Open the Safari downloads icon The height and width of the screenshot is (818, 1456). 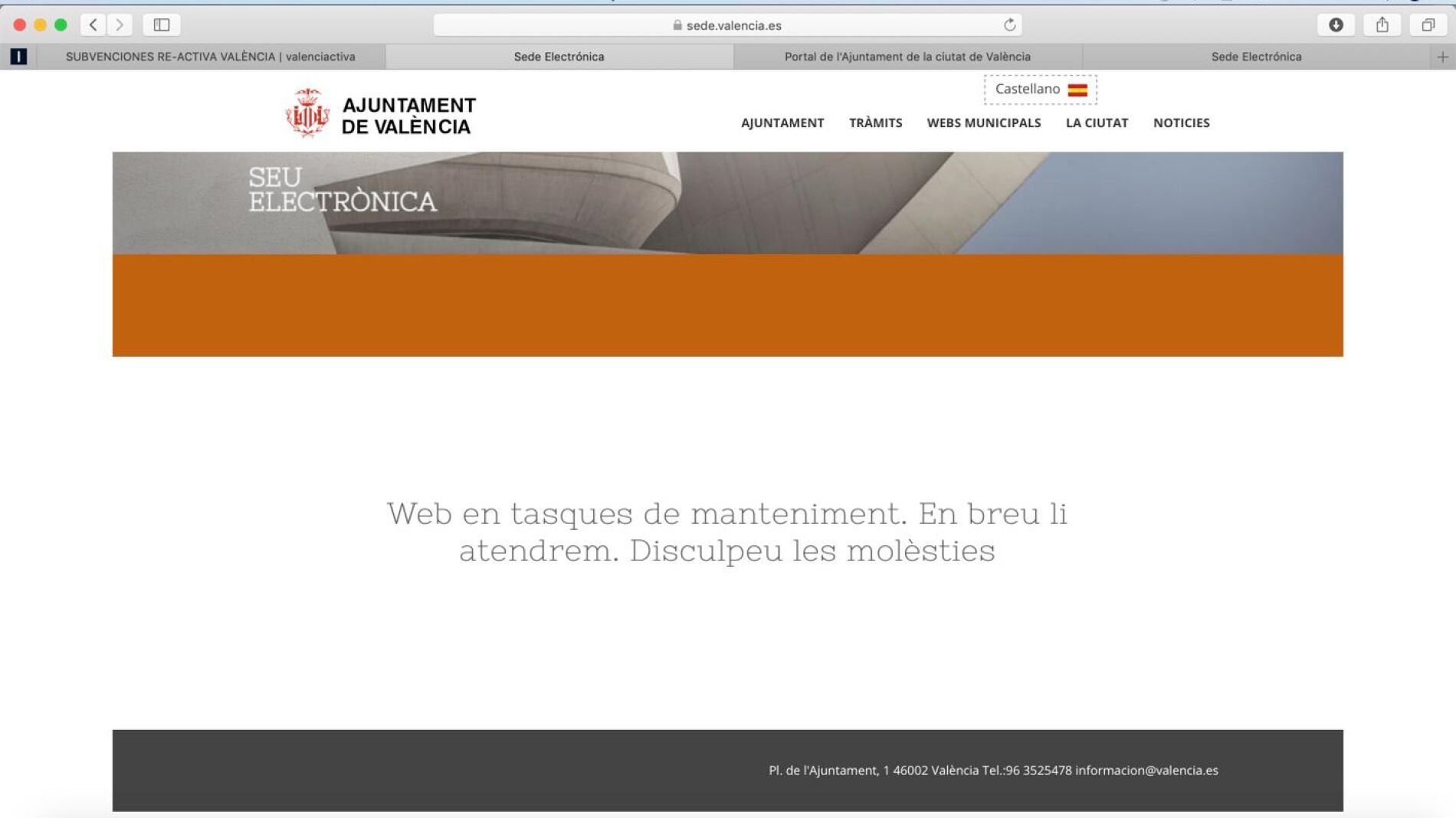coord(1336,25)
